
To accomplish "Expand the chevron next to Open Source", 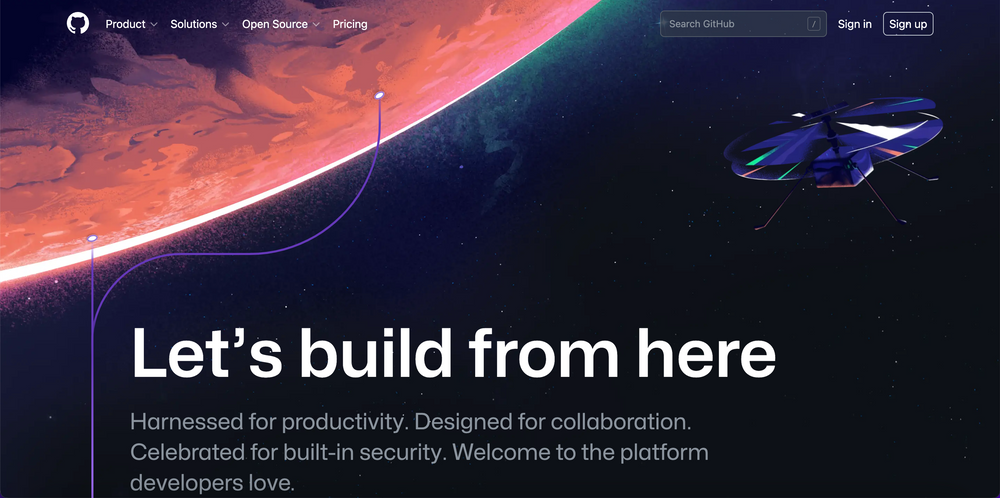I will point(316,25).
